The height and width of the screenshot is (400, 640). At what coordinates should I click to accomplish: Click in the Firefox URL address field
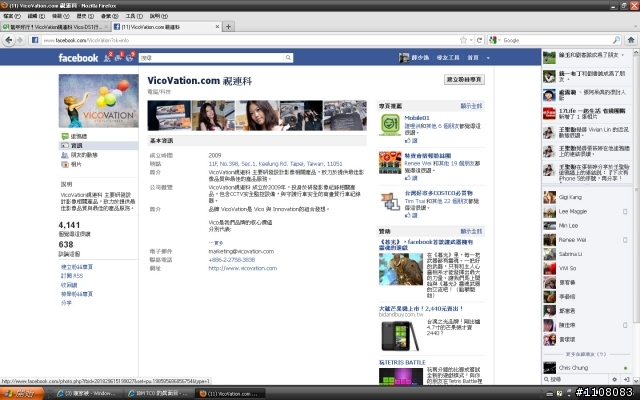tap(249, 40)
